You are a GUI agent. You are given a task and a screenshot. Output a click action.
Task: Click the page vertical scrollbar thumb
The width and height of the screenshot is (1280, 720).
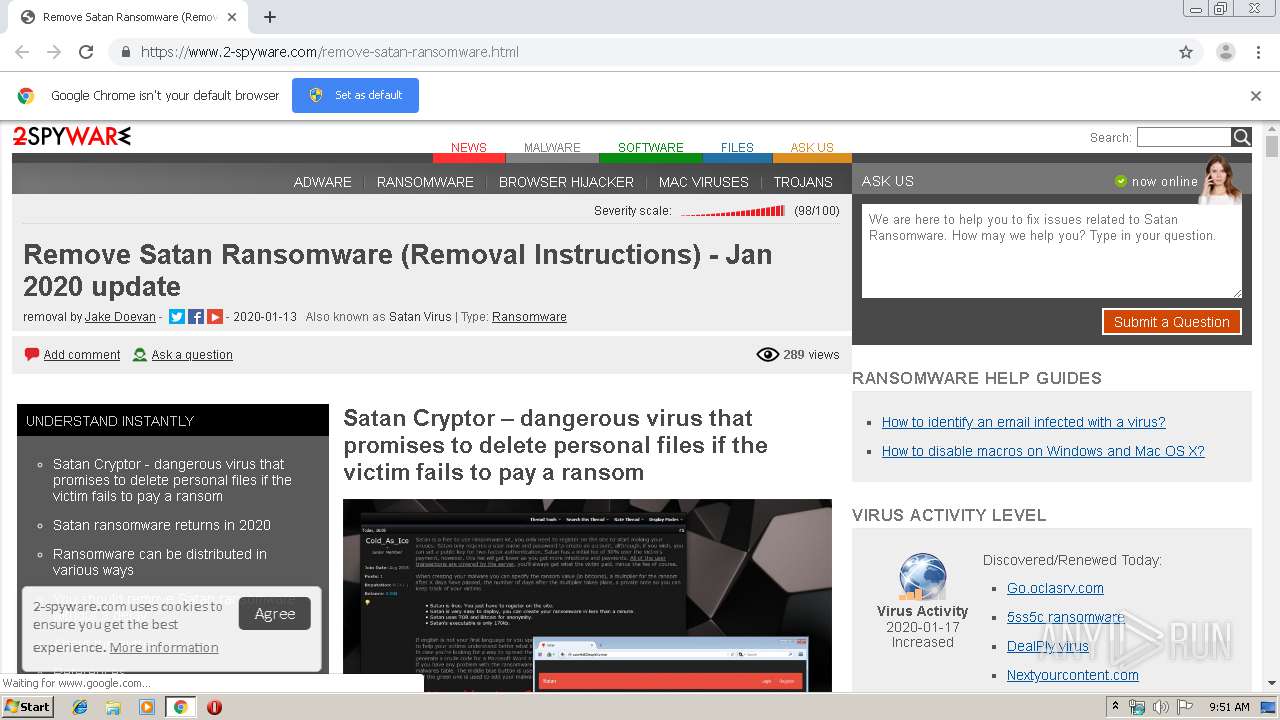click(x=1271, y=146)
